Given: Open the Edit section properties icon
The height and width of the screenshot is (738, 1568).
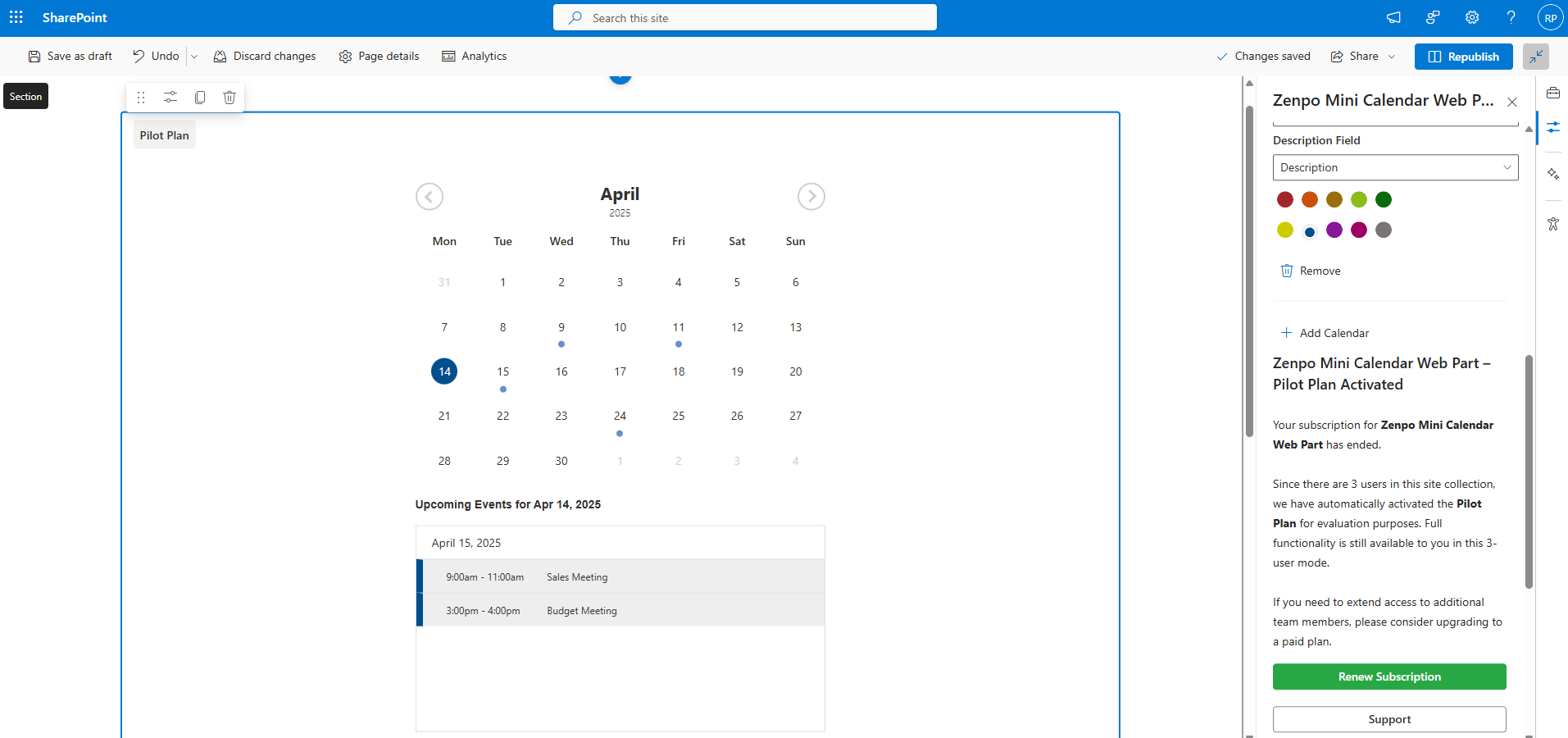Looking at the screenshot, I should tap(170, 98).
